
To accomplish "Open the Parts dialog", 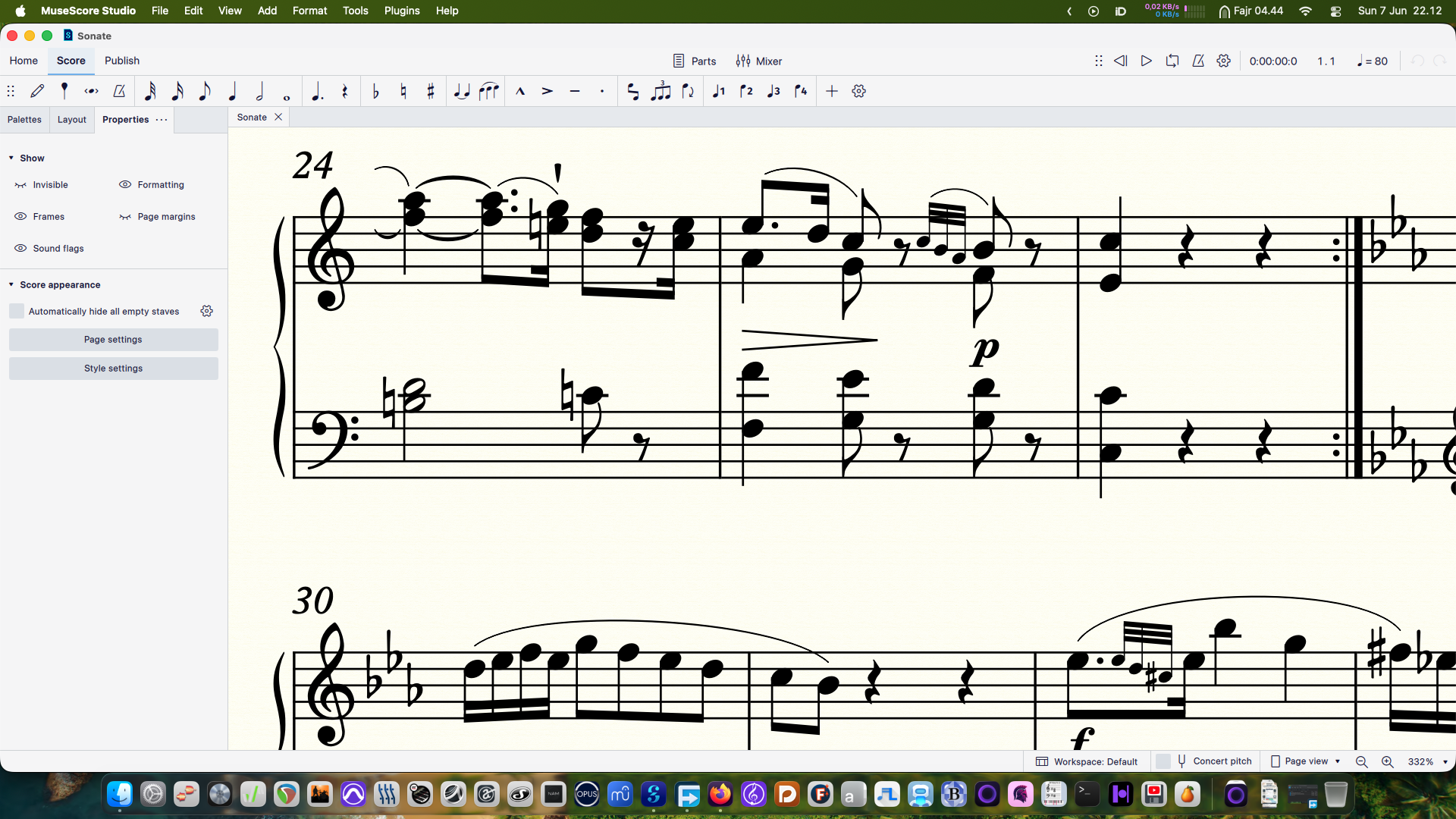I will 695,61.
